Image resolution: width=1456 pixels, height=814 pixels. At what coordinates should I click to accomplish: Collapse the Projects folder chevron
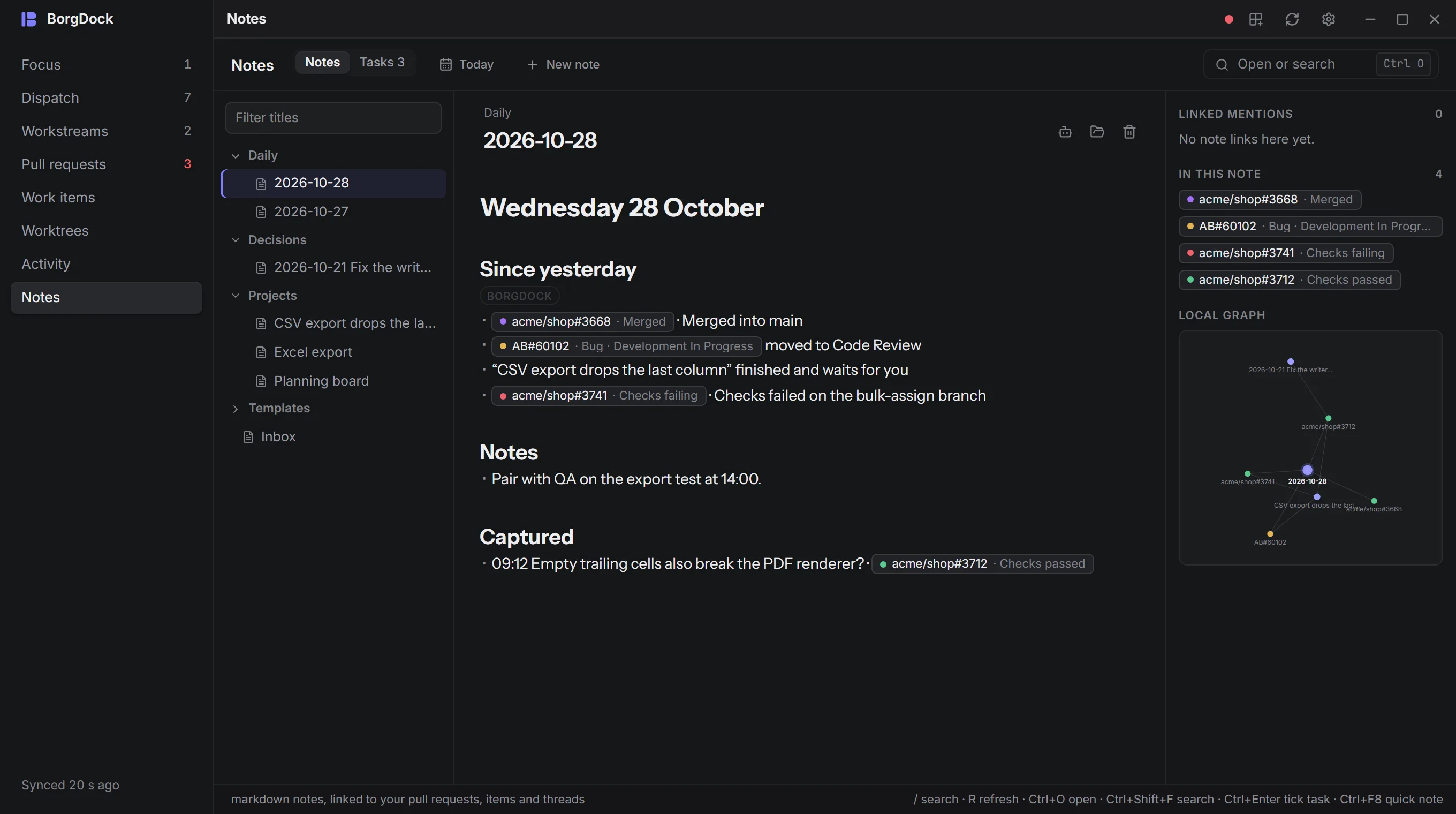[236, 296]
